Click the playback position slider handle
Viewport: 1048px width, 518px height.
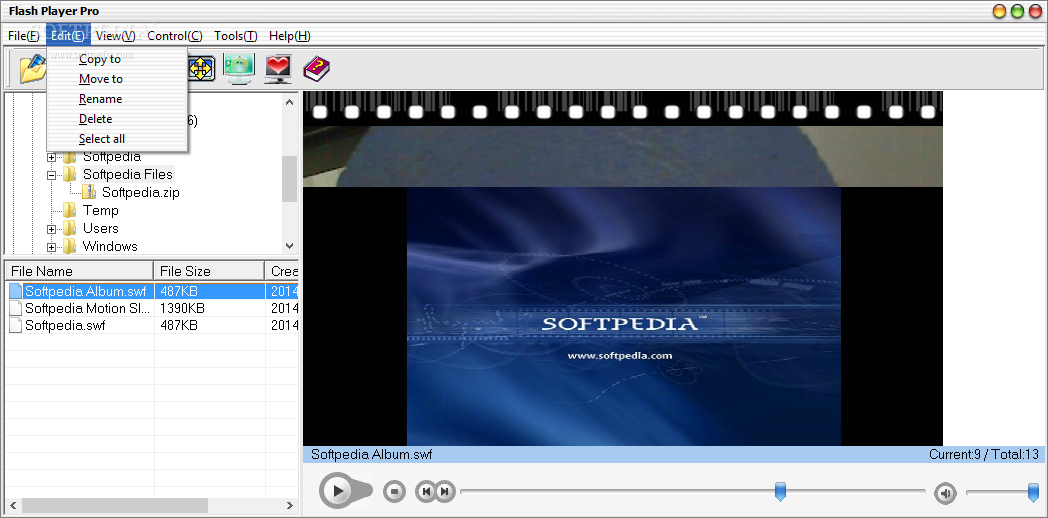[x=780, y=491]
